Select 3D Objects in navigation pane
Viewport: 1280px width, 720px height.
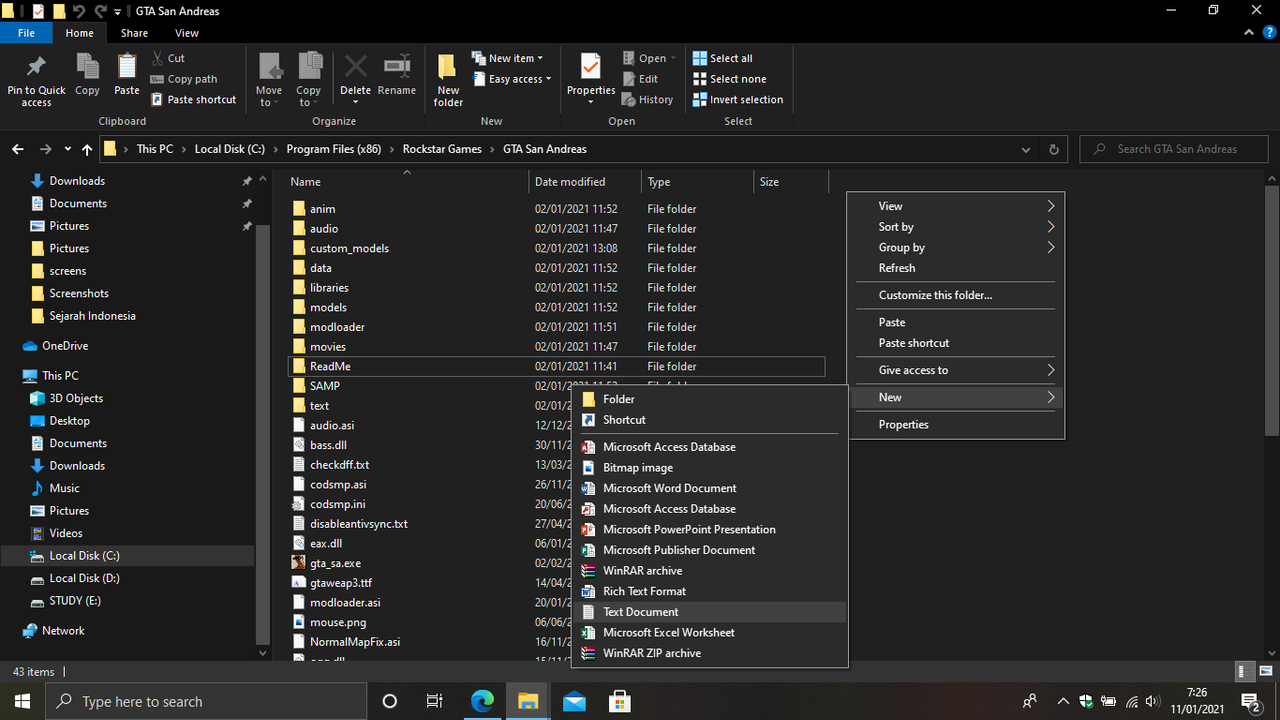pyautogui.click(x=76, y=398)
